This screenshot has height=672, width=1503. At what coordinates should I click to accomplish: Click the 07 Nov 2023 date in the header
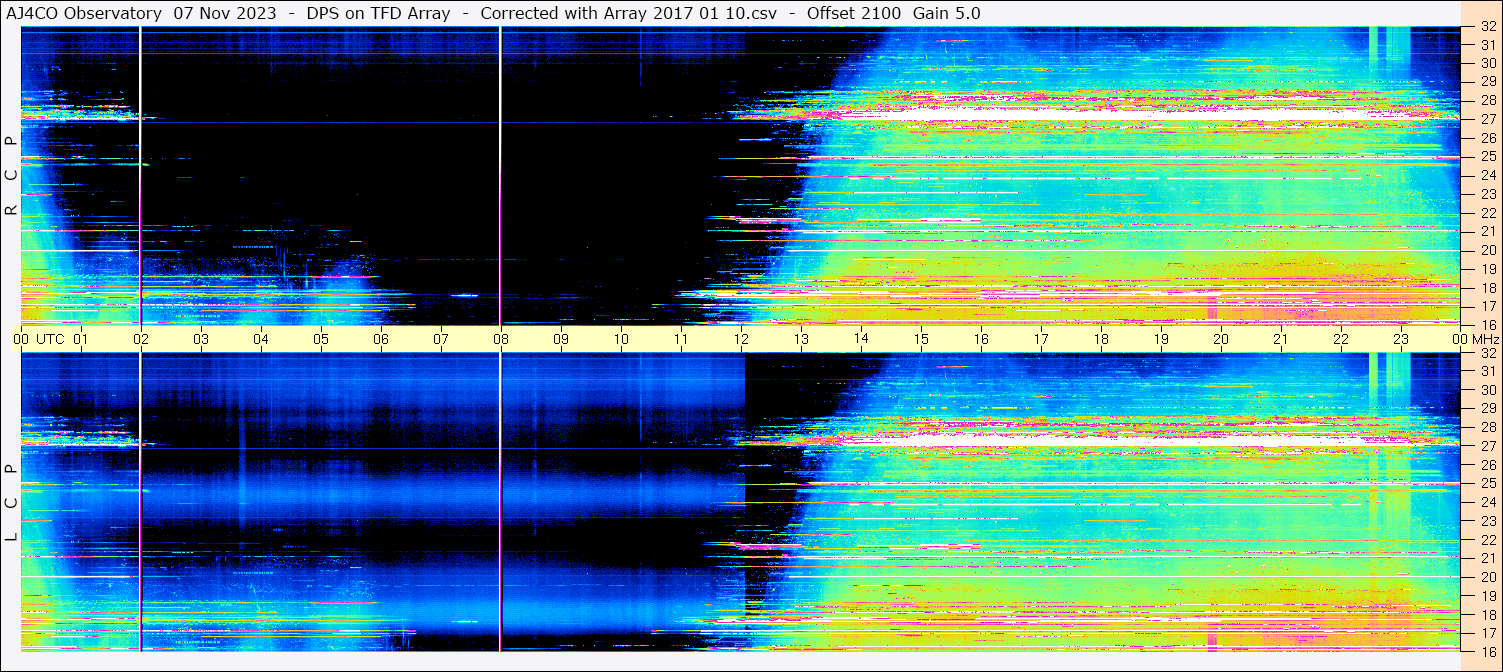225,13
